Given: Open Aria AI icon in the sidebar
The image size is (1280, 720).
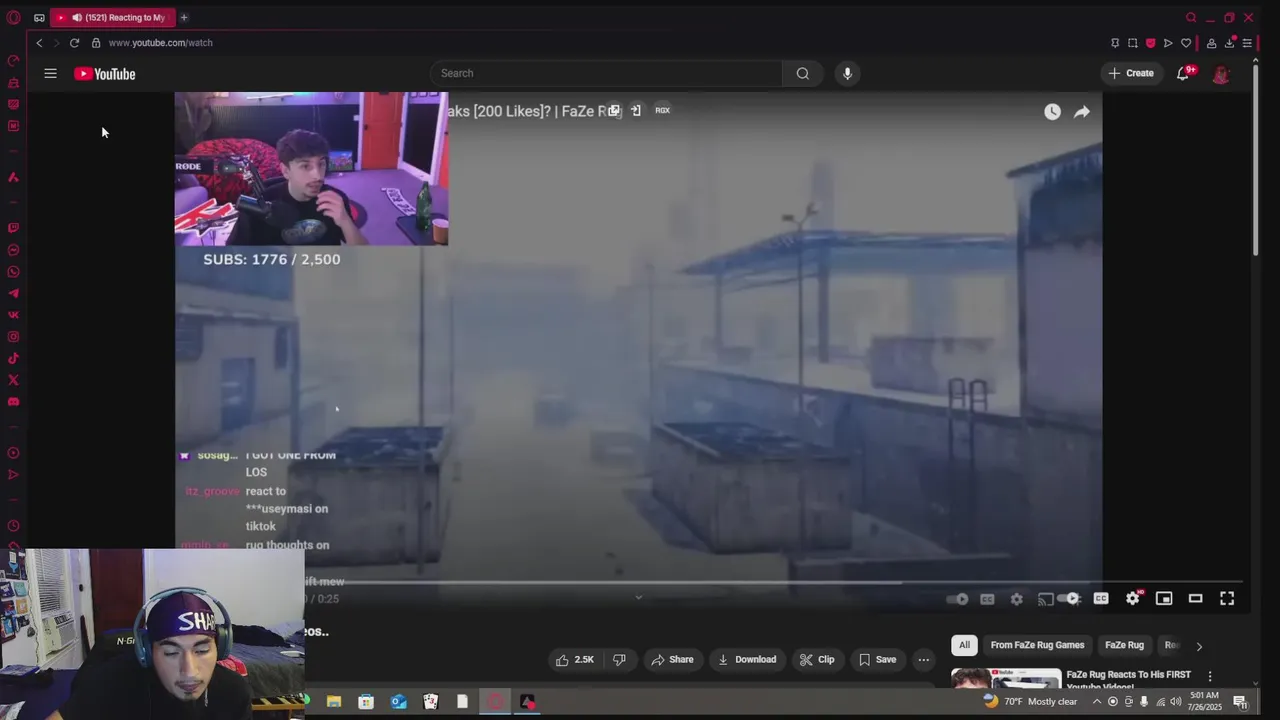Looking at the screenshot, I should pyautogui.click(x=13, y=177).
